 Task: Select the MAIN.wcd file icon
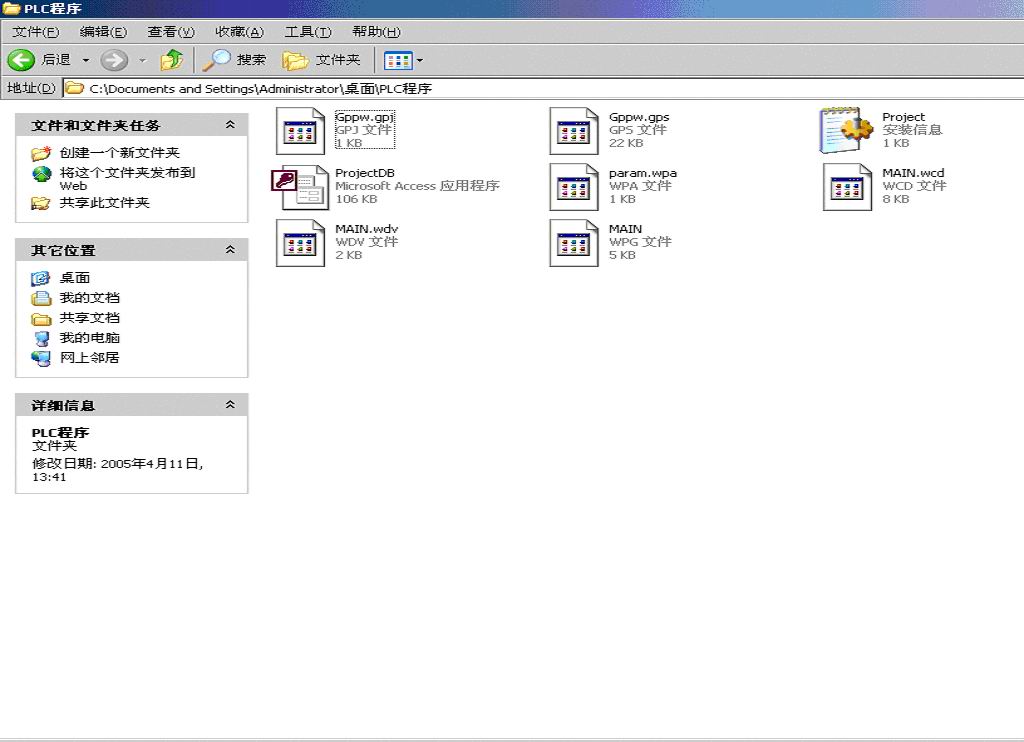click(x=848, y=187)
